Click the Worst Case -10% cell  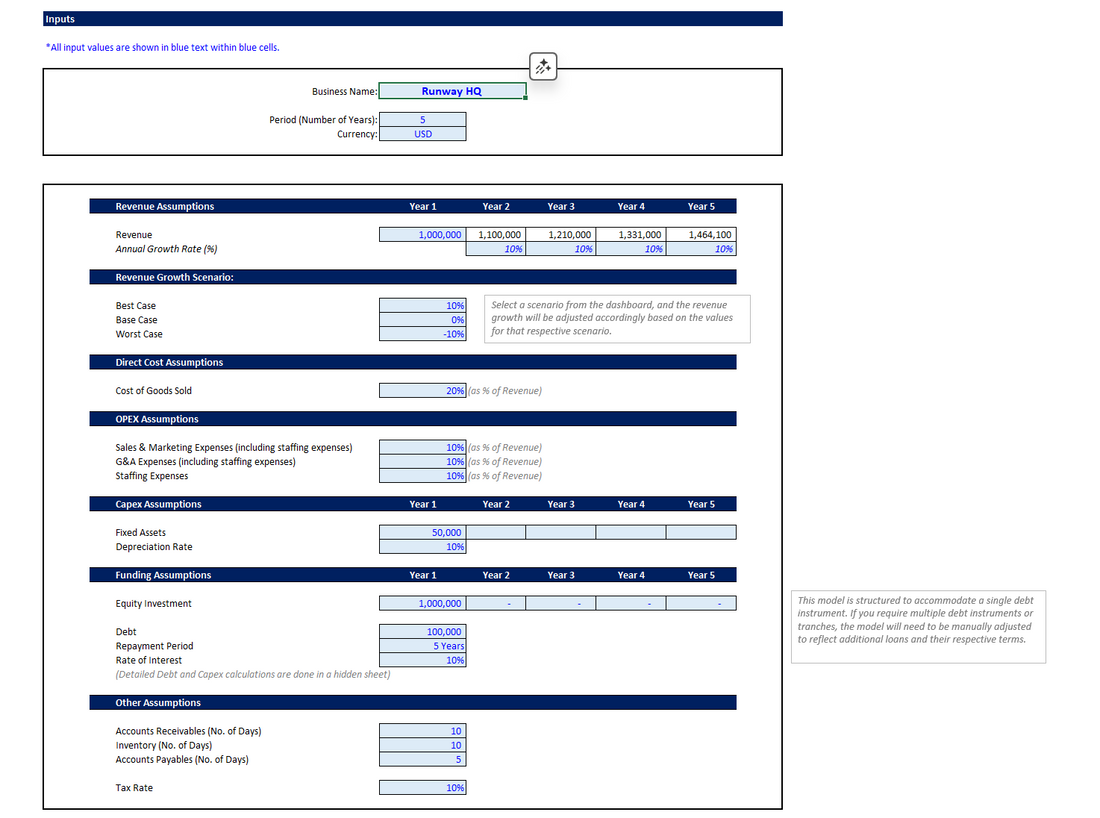[x=422, y=333]
